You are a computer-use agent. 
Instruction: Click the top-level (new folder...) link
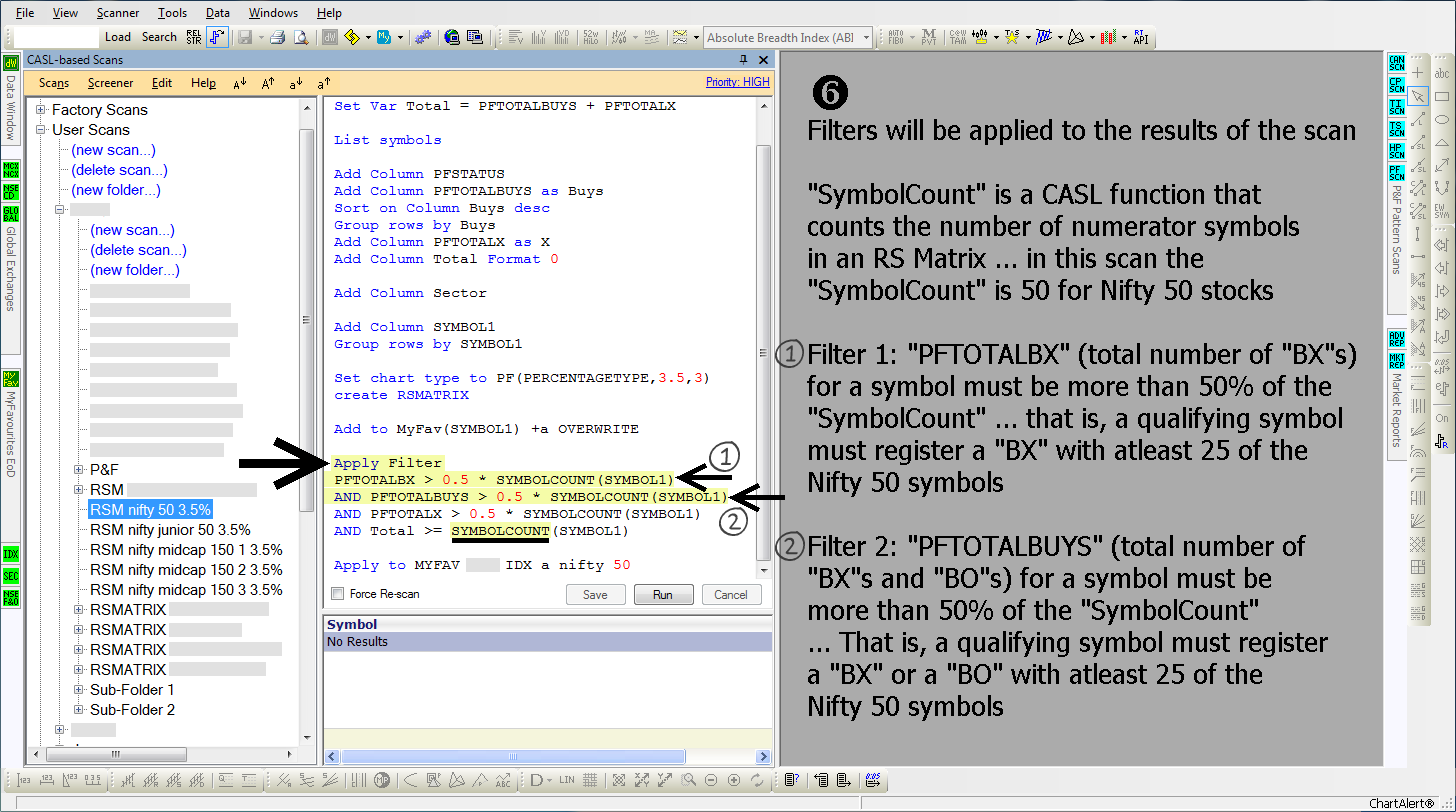(116, 190)
